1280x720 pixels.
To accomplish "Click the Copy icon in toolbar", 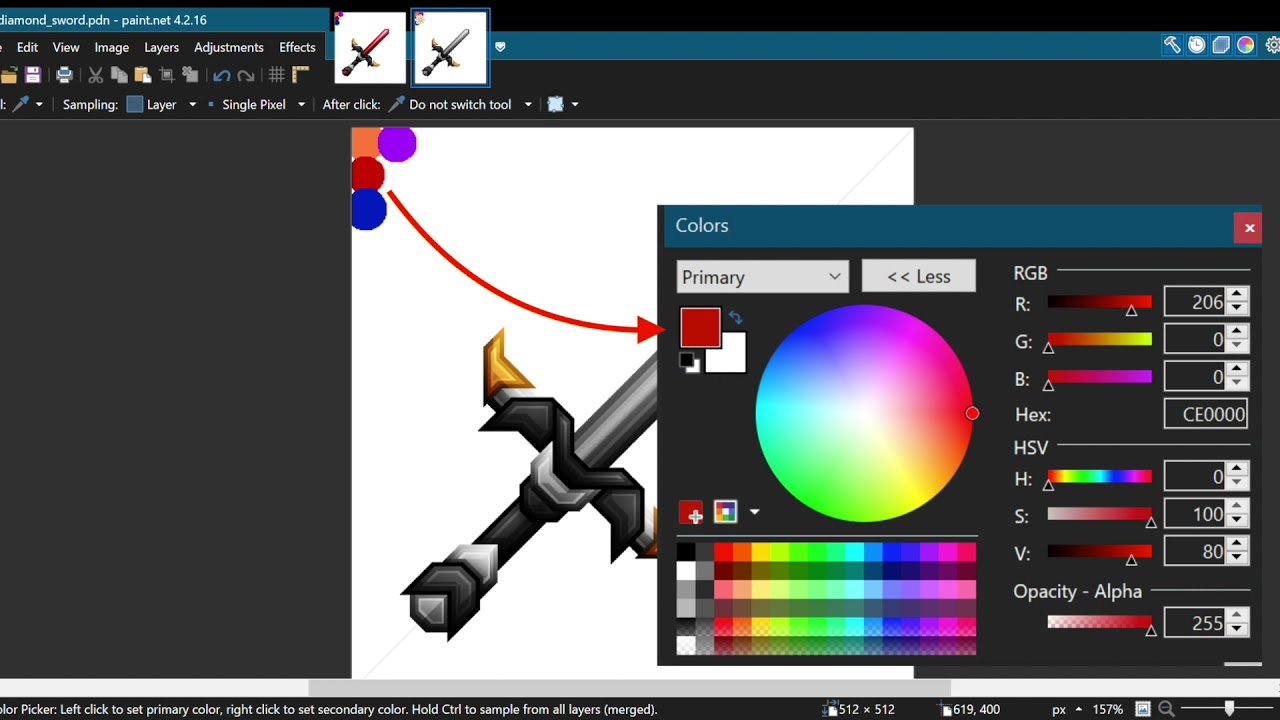I will tap(119, 75).
